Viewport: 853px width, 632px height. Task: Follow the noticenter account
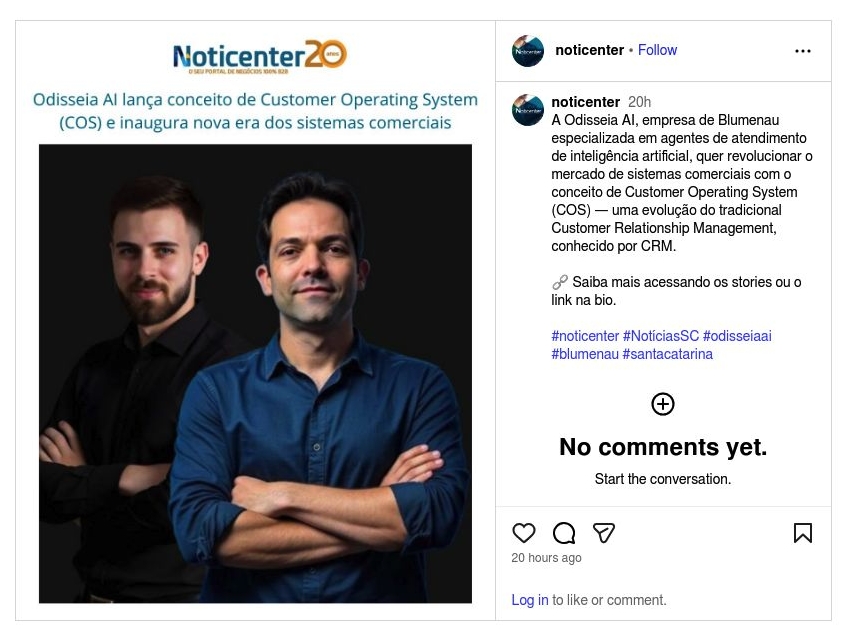(x=657, y=50)
